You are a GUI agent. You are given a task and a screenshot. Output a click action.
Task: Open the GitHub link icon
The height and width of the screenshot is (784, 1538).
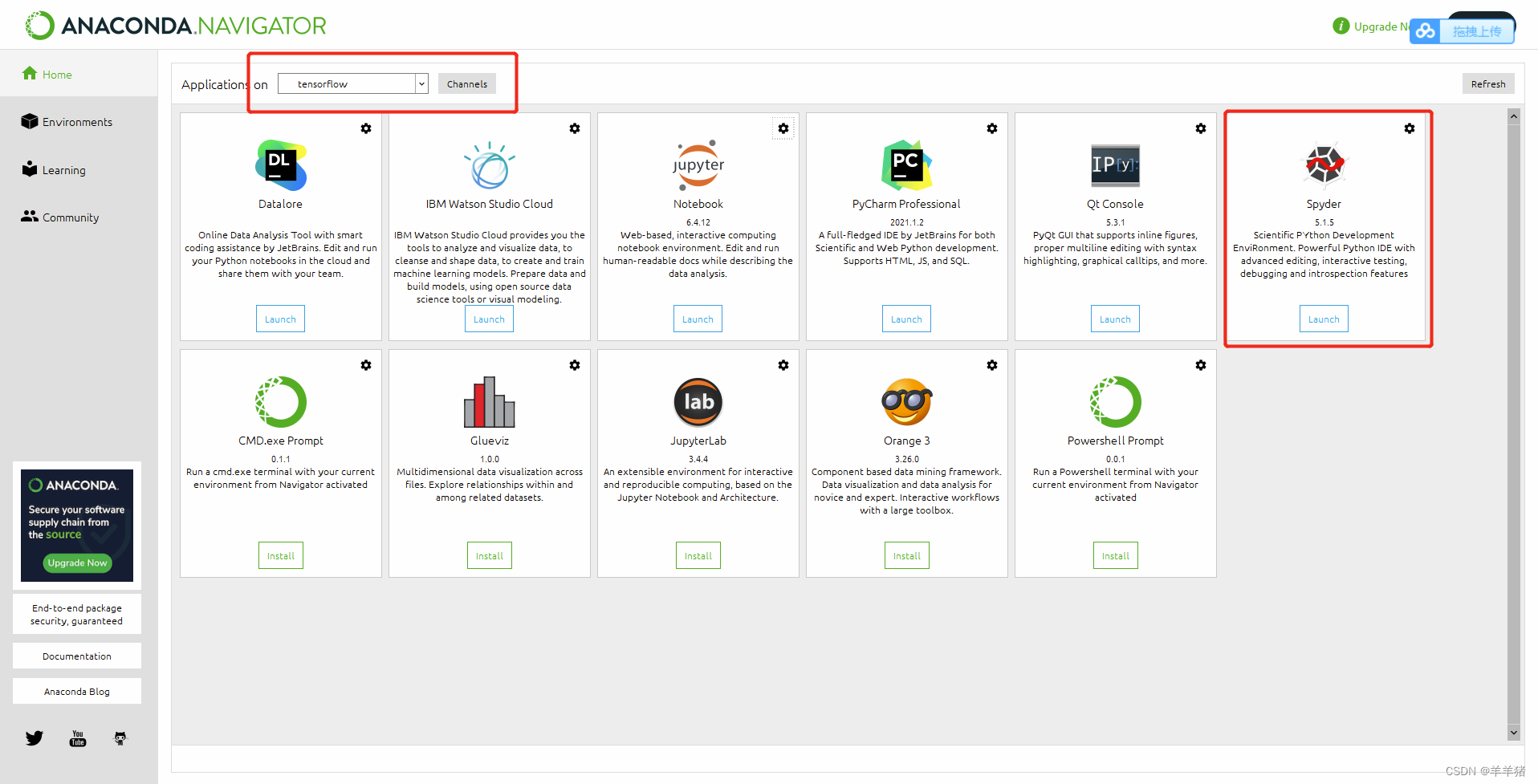point(120,738)
